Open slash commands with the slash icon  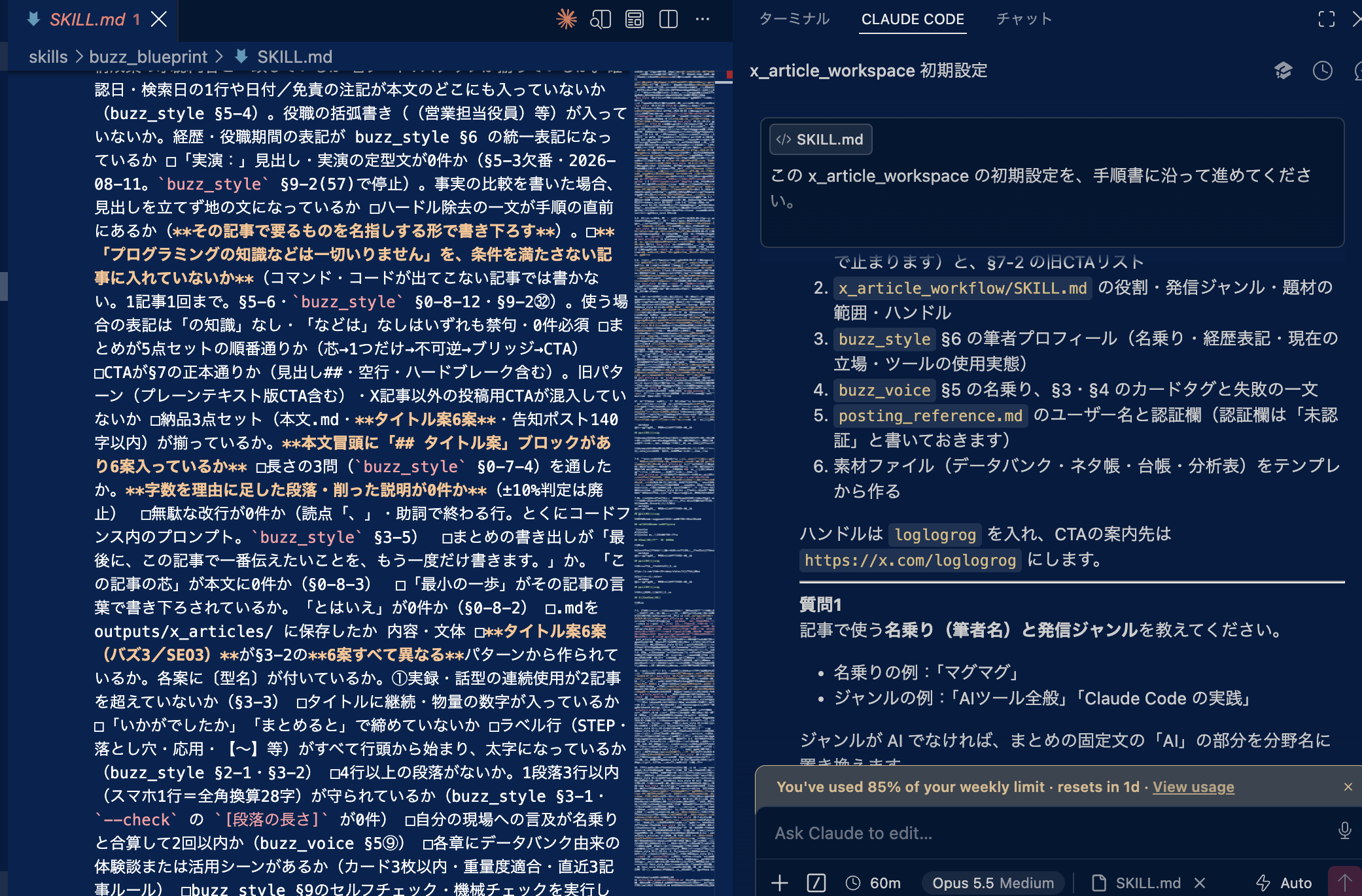(816, 883)
